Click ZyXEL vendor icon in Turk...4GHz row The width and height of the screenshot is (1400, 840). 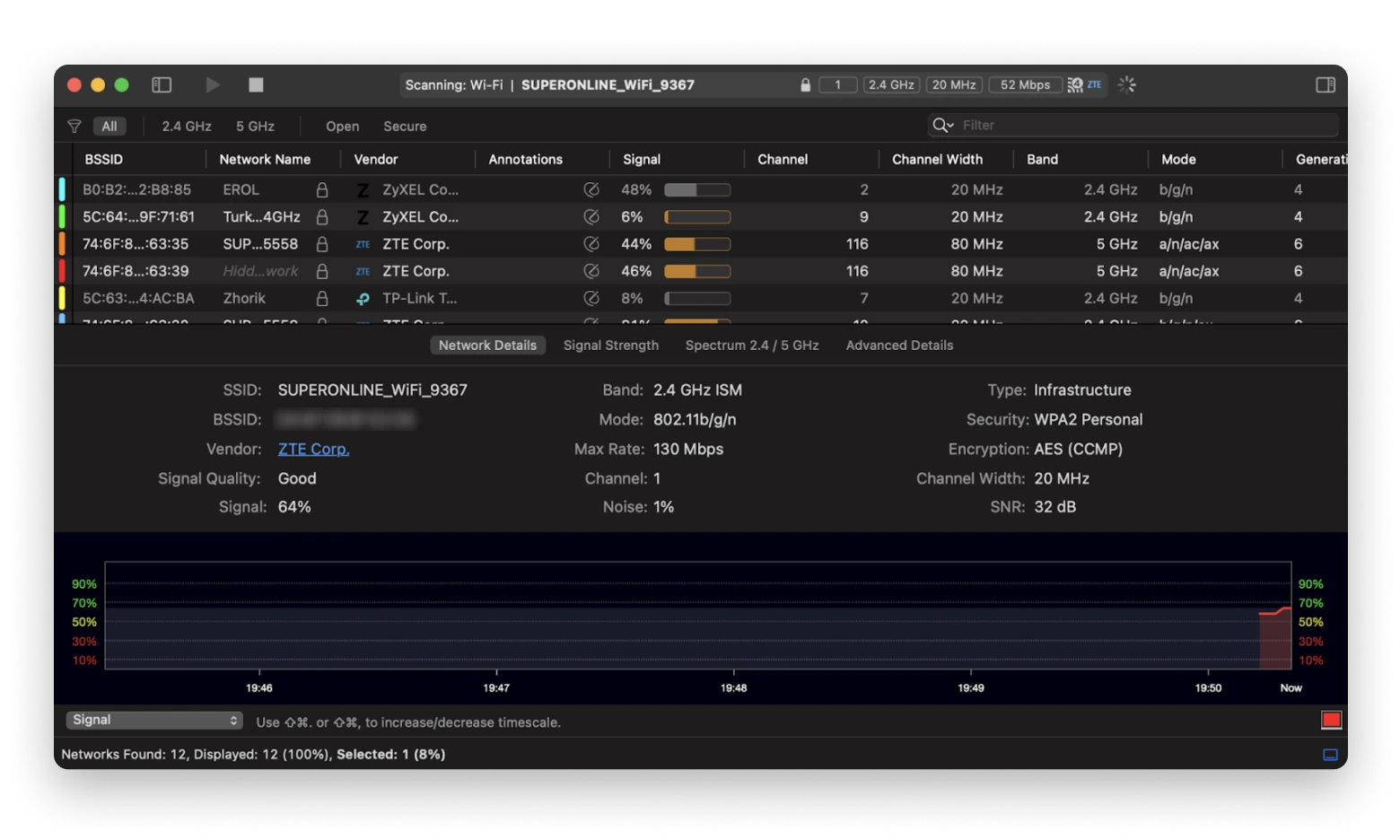pos(363,217)
